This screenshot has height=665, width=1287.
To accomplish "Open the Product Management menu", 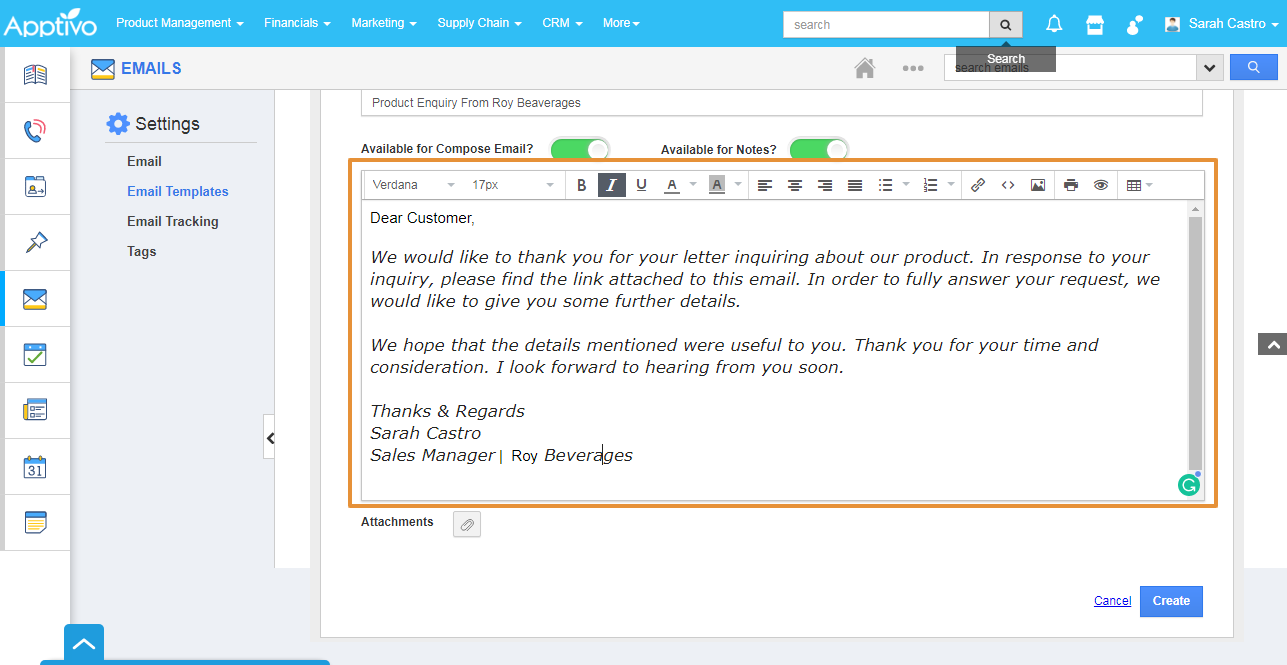I will tap(180, 23).
